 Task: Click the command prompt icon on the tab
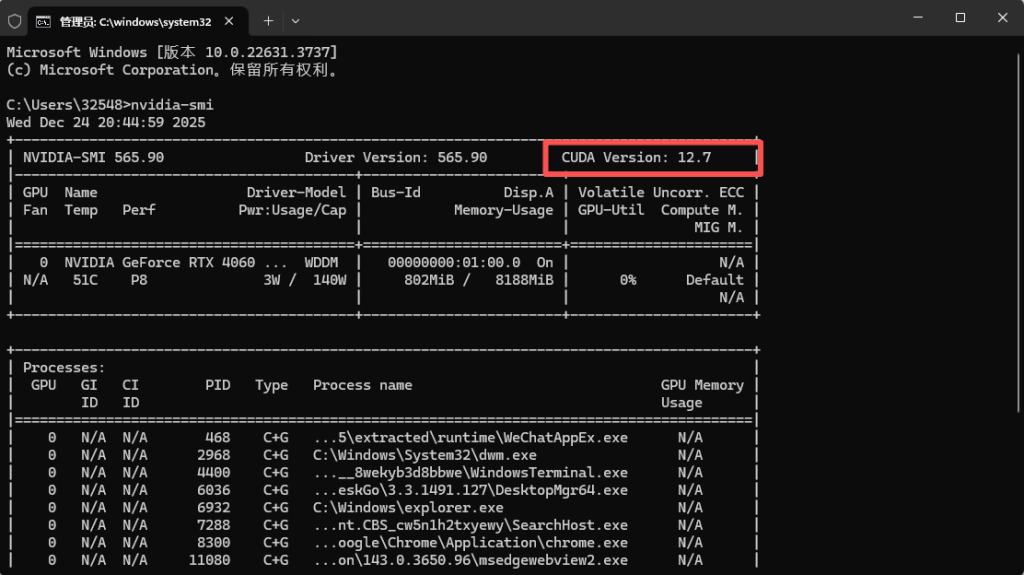click(44, 20)
